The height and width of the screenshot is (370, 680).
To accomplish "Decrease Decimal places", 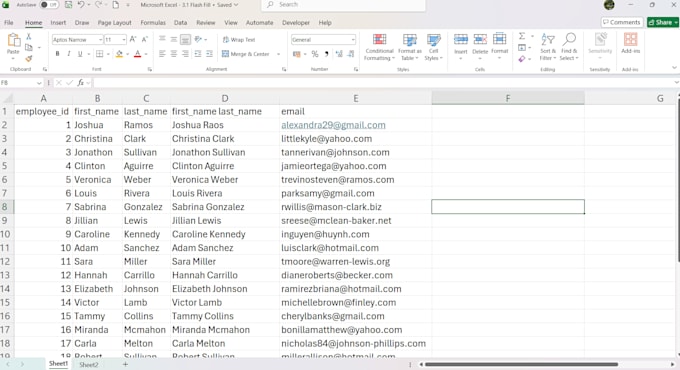I will click(x=350, y=54).
